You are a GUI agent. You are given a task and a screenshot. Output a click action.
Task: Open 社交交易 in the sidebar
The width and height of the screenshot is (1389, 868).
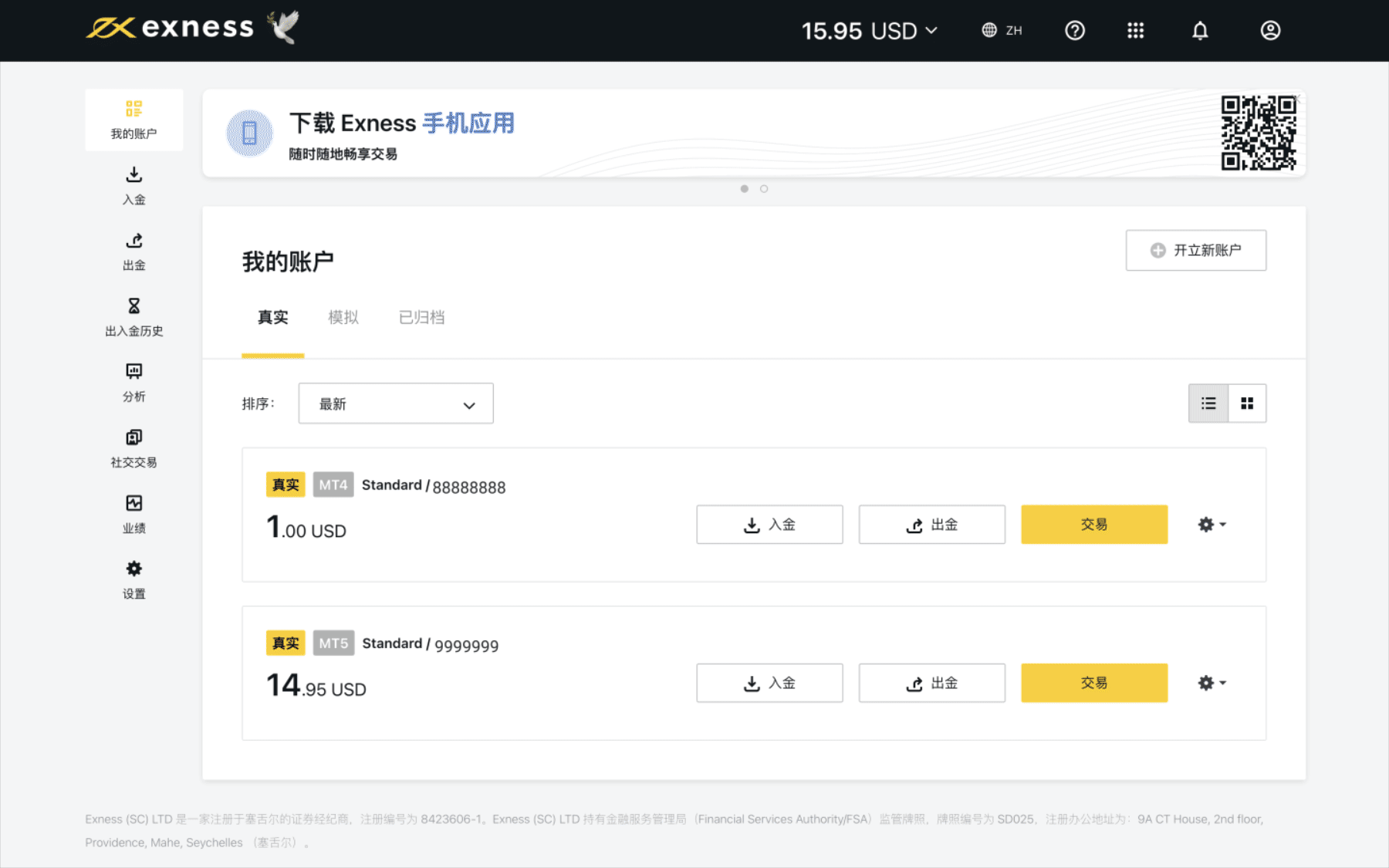click(134, 448)
